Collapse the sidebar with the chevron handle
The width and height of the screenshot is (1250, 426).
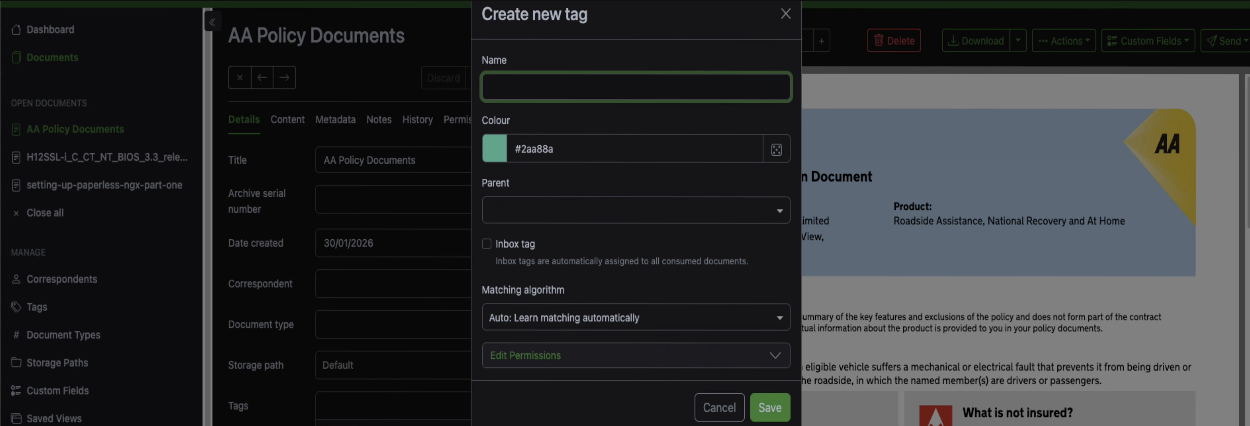pyautogui.click(x=211, y=21)
